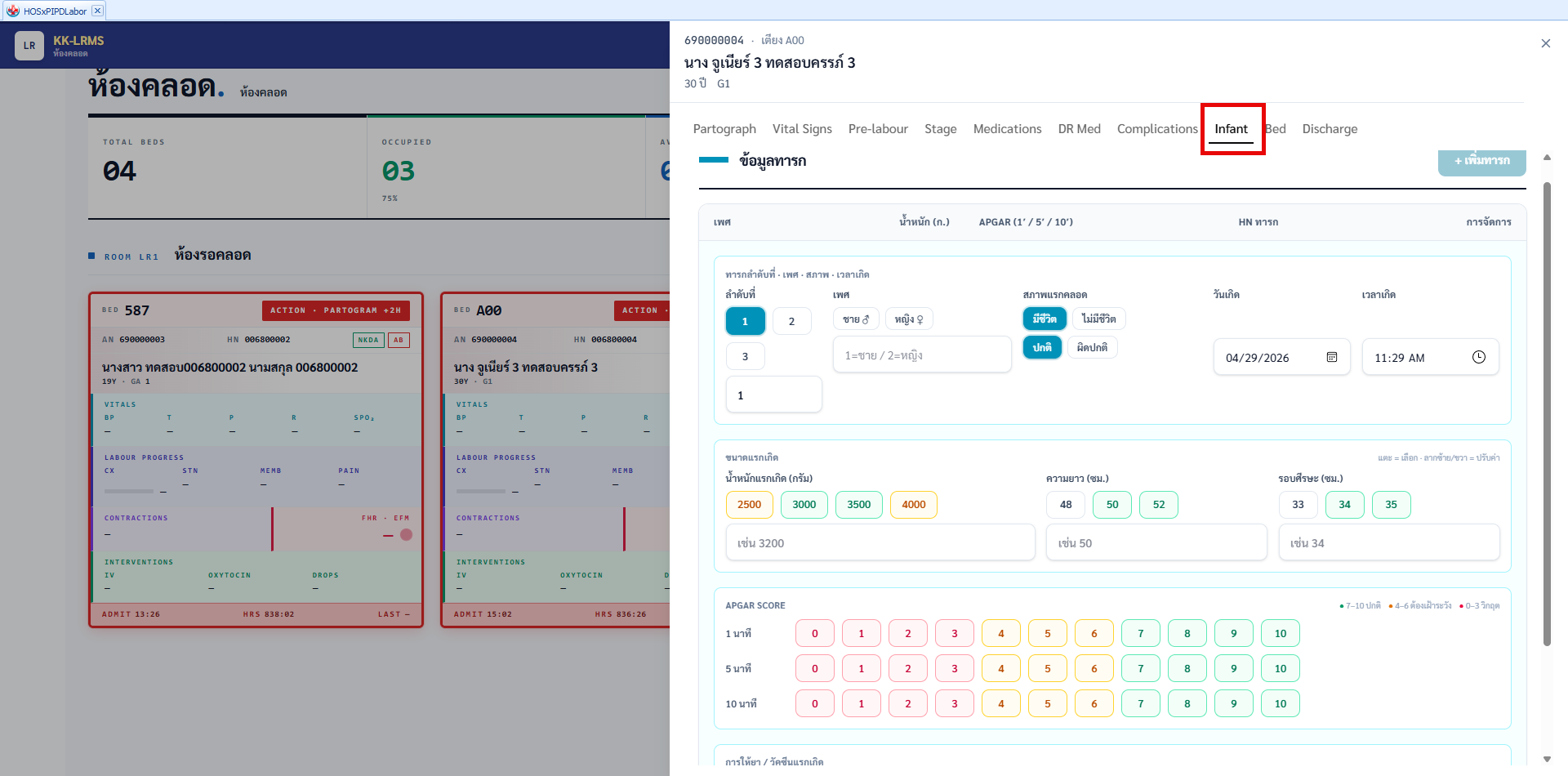Open bed 587 patient card in background
The height and width of the screenshot is (776, 1568).
256,460
